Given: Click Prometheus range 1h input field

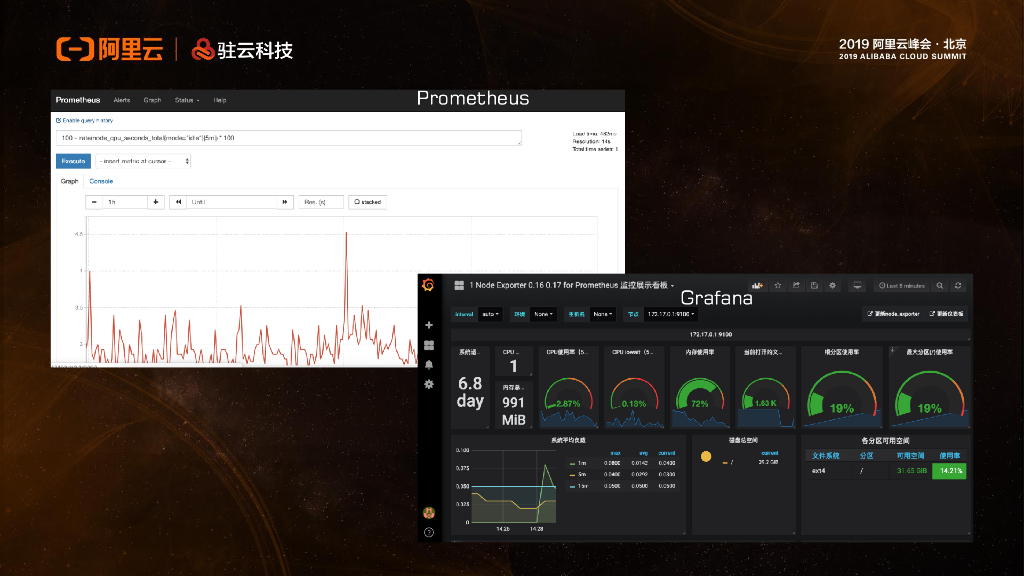Looking at the screenshot, I should click(125, 202).
